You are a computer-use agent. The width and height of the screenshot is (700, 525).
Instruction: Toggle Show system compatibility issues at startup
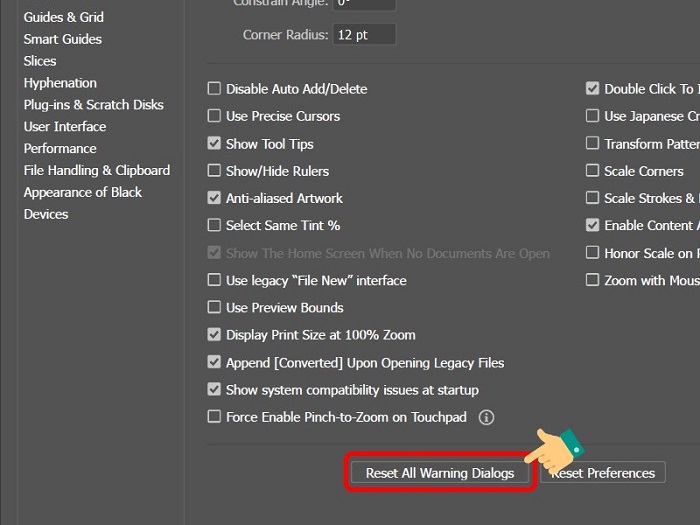tap(214, 390)
